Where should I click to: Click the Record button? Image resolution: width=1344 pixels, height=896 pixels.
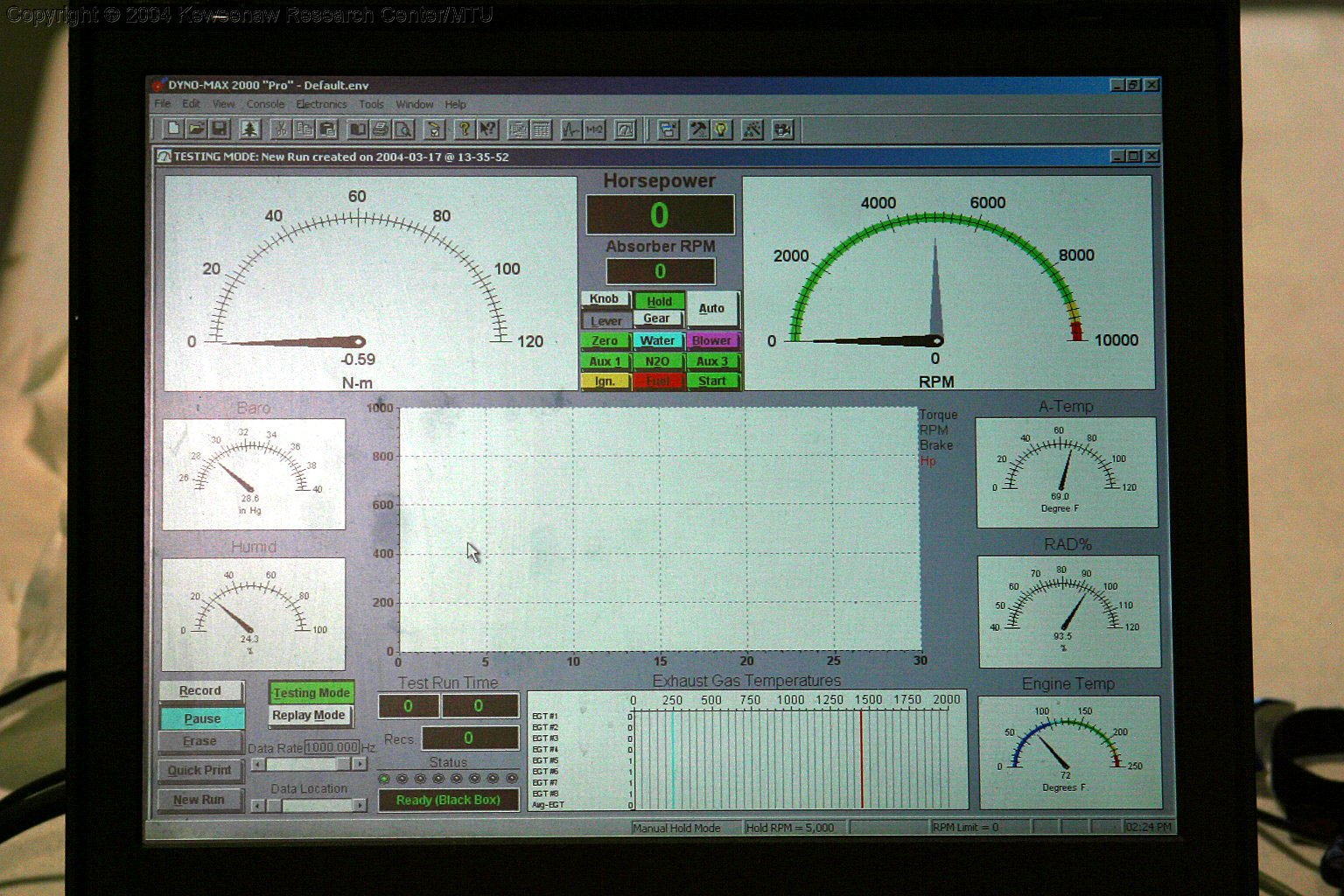200,691
